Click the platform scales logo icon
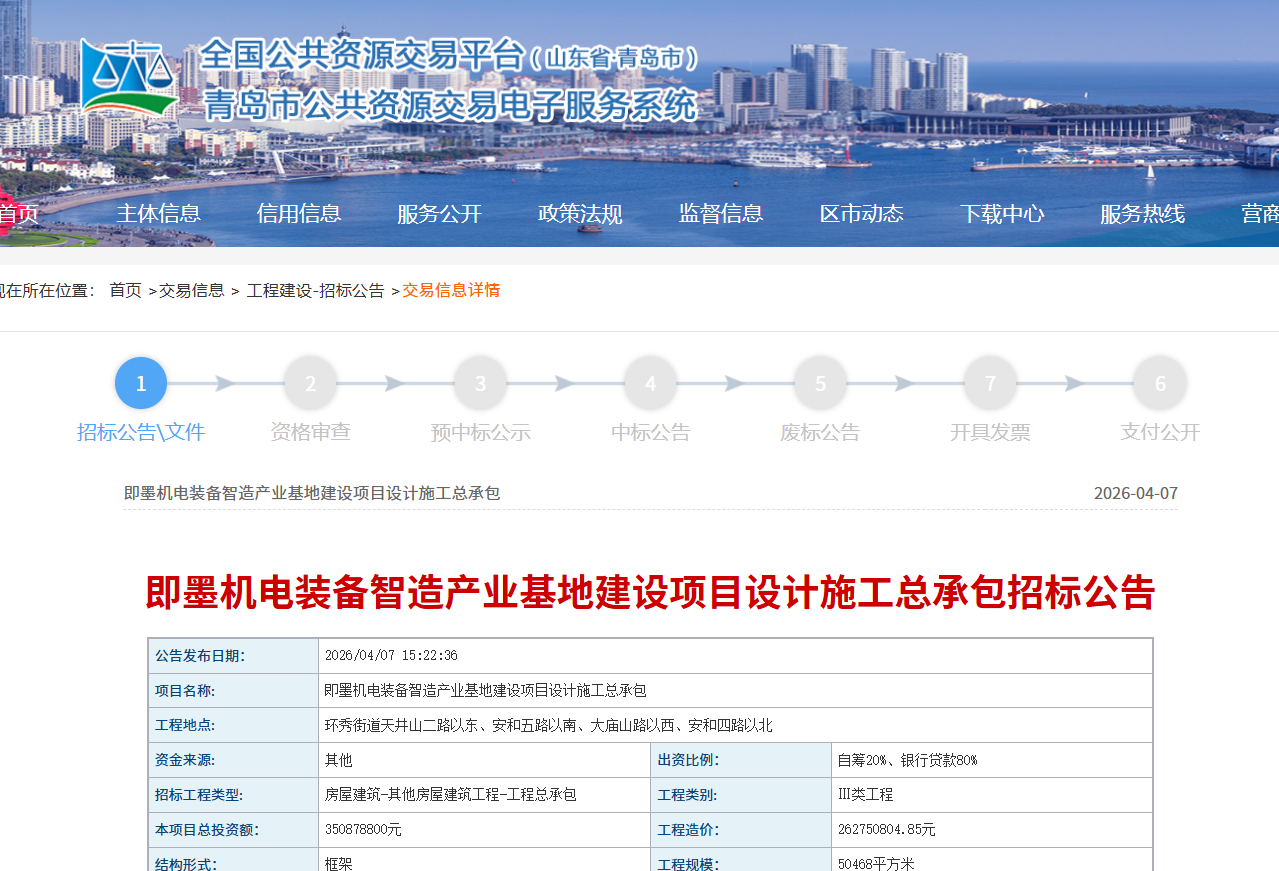The image size is (1279, 871). pos(128,78)
